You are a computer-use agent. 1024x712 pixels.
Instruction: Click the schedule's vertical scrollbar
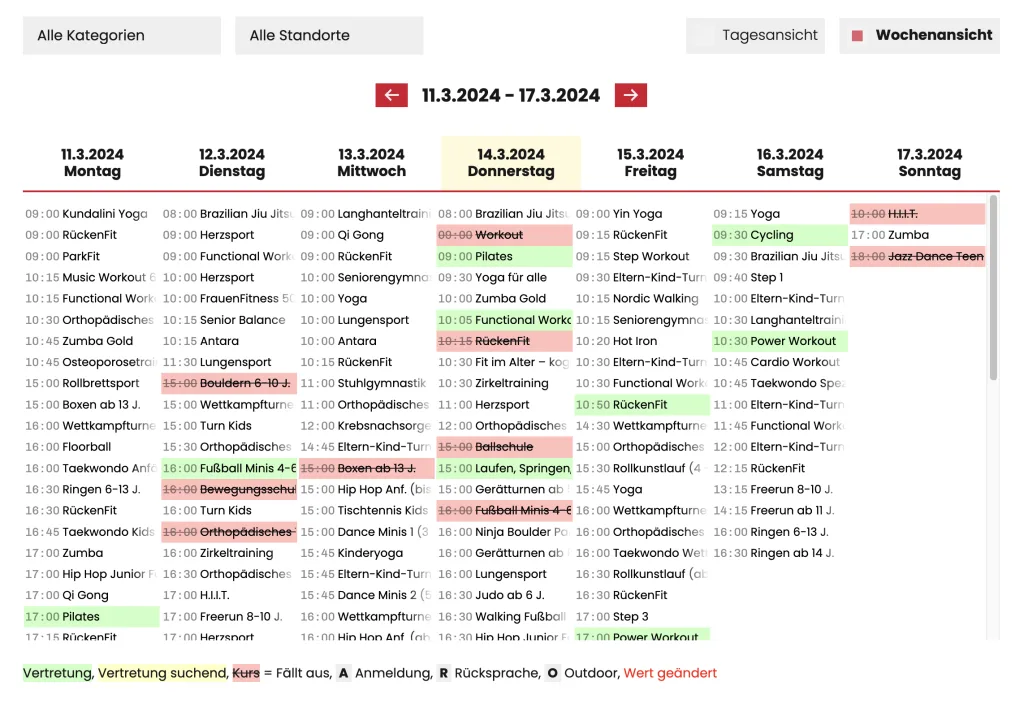coord(993,287)
